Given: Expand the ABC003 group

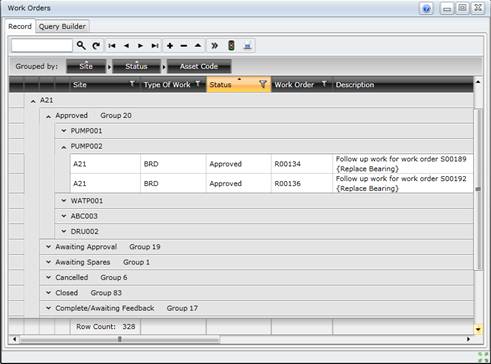Looking at the screenshot, I should coord(64,216).
